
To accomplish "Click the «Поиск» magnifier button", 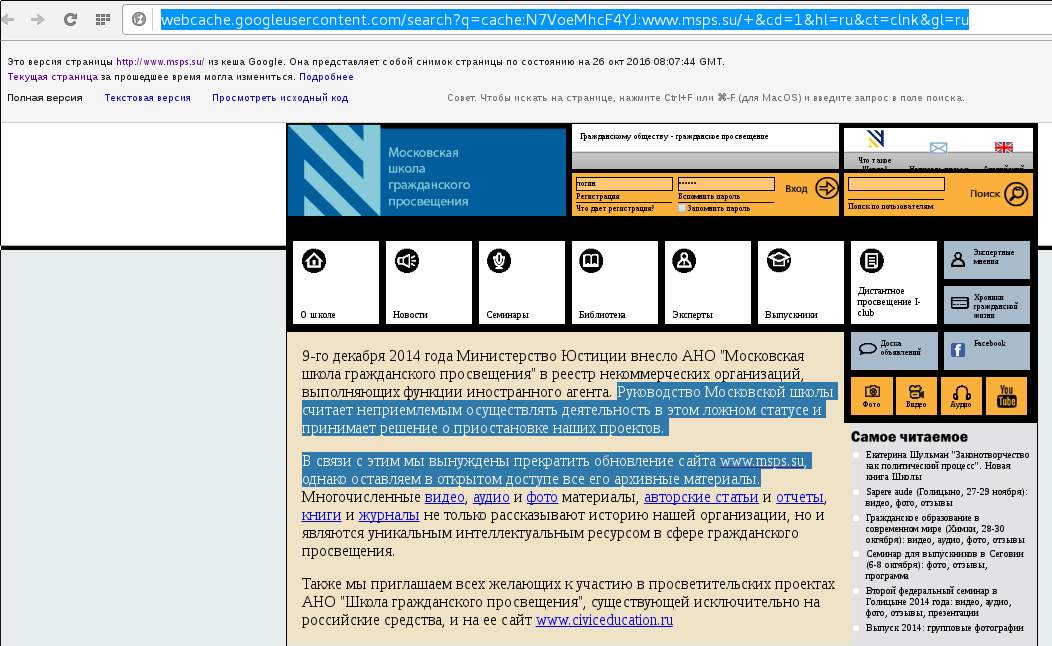I will [x=1016, y=193].
